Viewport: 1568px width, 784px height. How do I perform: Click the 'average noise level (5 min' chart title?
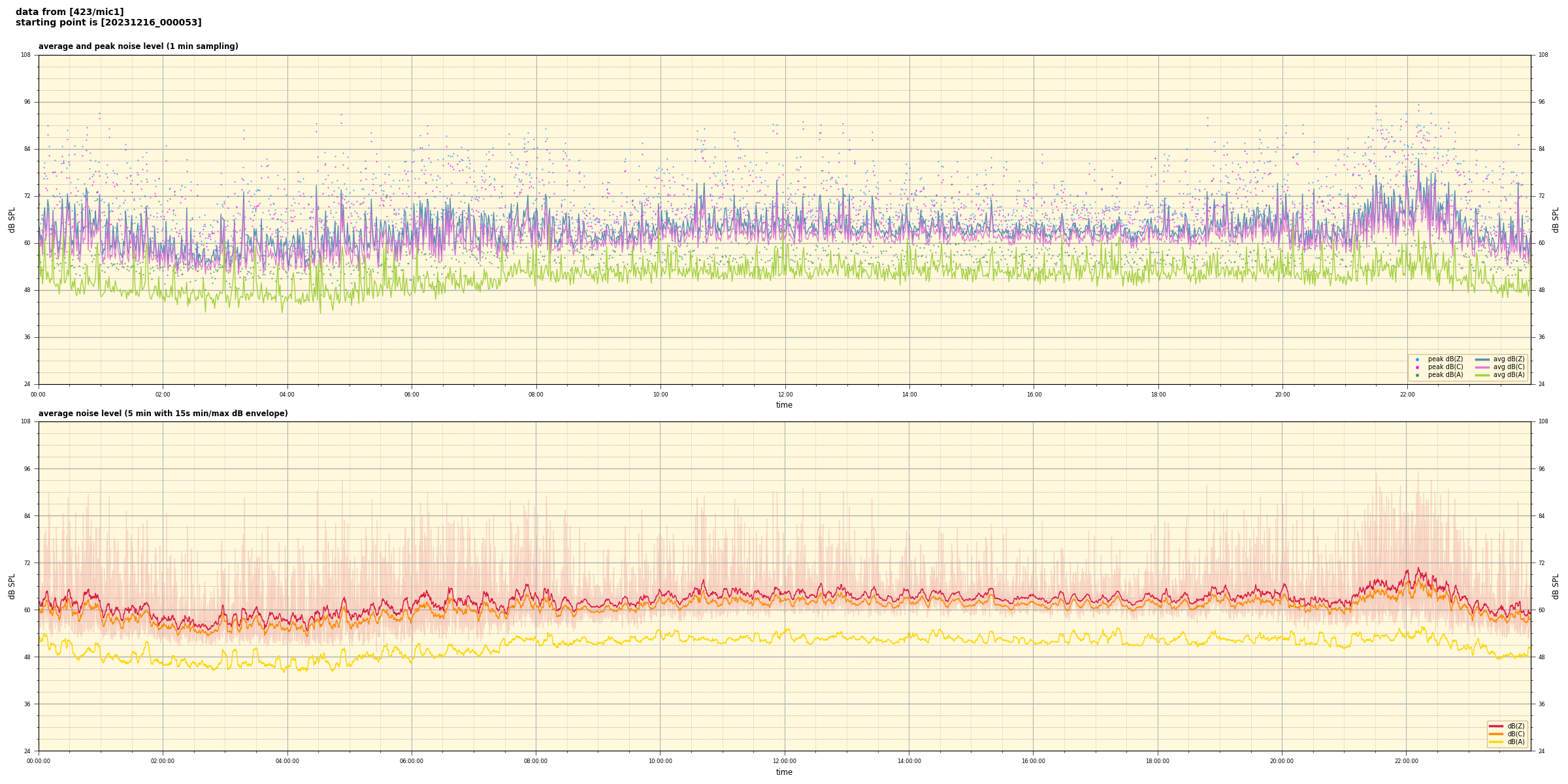coord(163,414)
